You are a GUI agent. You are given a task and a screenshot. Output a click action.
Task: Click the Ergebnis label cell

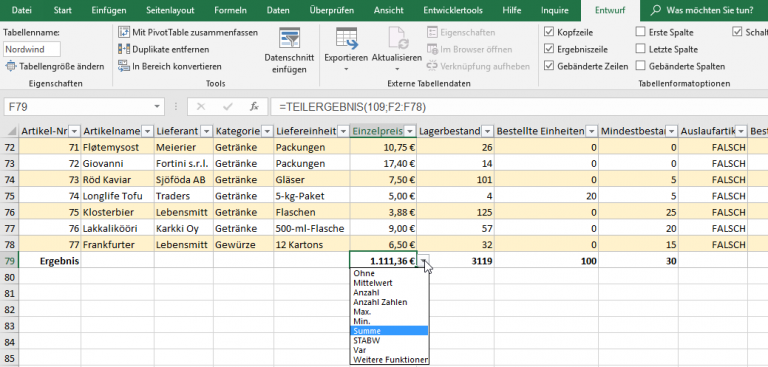(49, 261)
